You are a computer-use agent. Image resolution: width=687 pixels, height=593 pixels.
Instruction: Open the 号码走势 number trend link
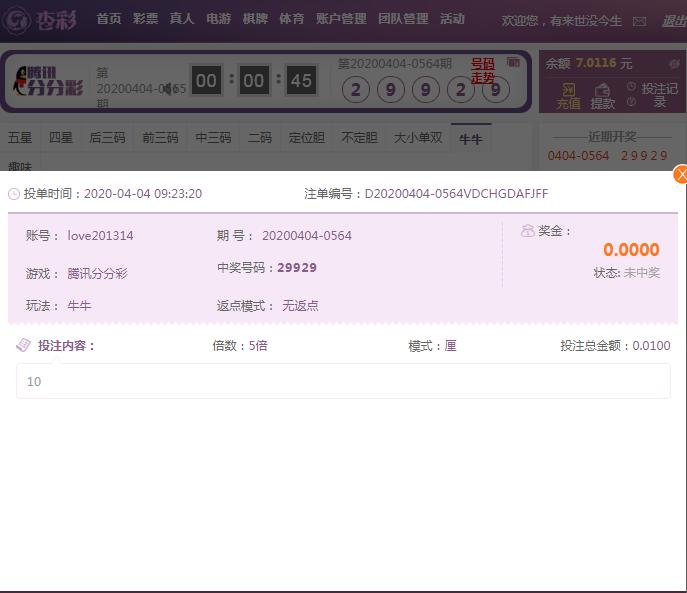pos(483,70)
